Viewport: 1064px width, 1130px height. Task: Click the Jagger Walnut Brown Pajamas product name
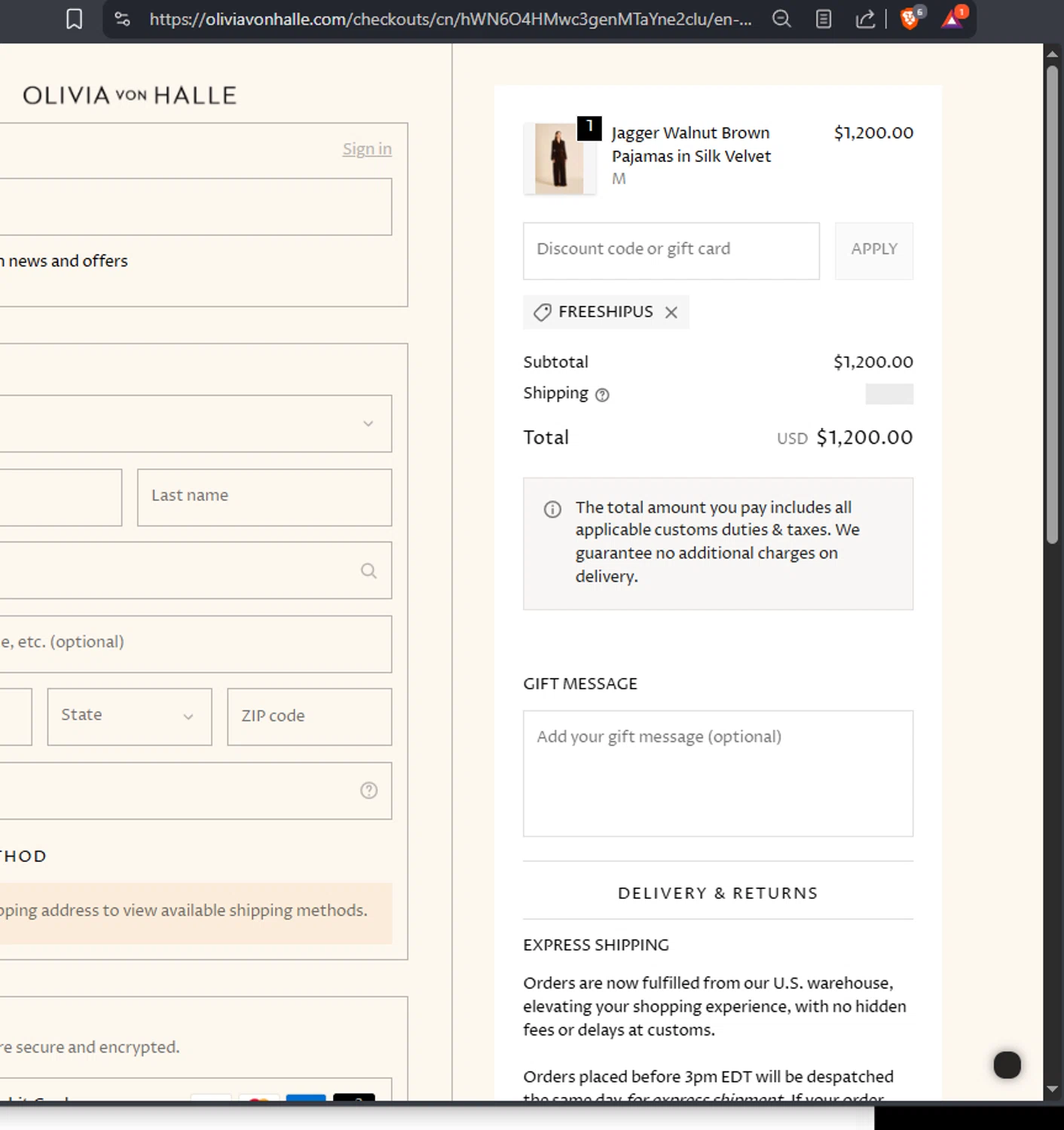(x=691, y=145)
